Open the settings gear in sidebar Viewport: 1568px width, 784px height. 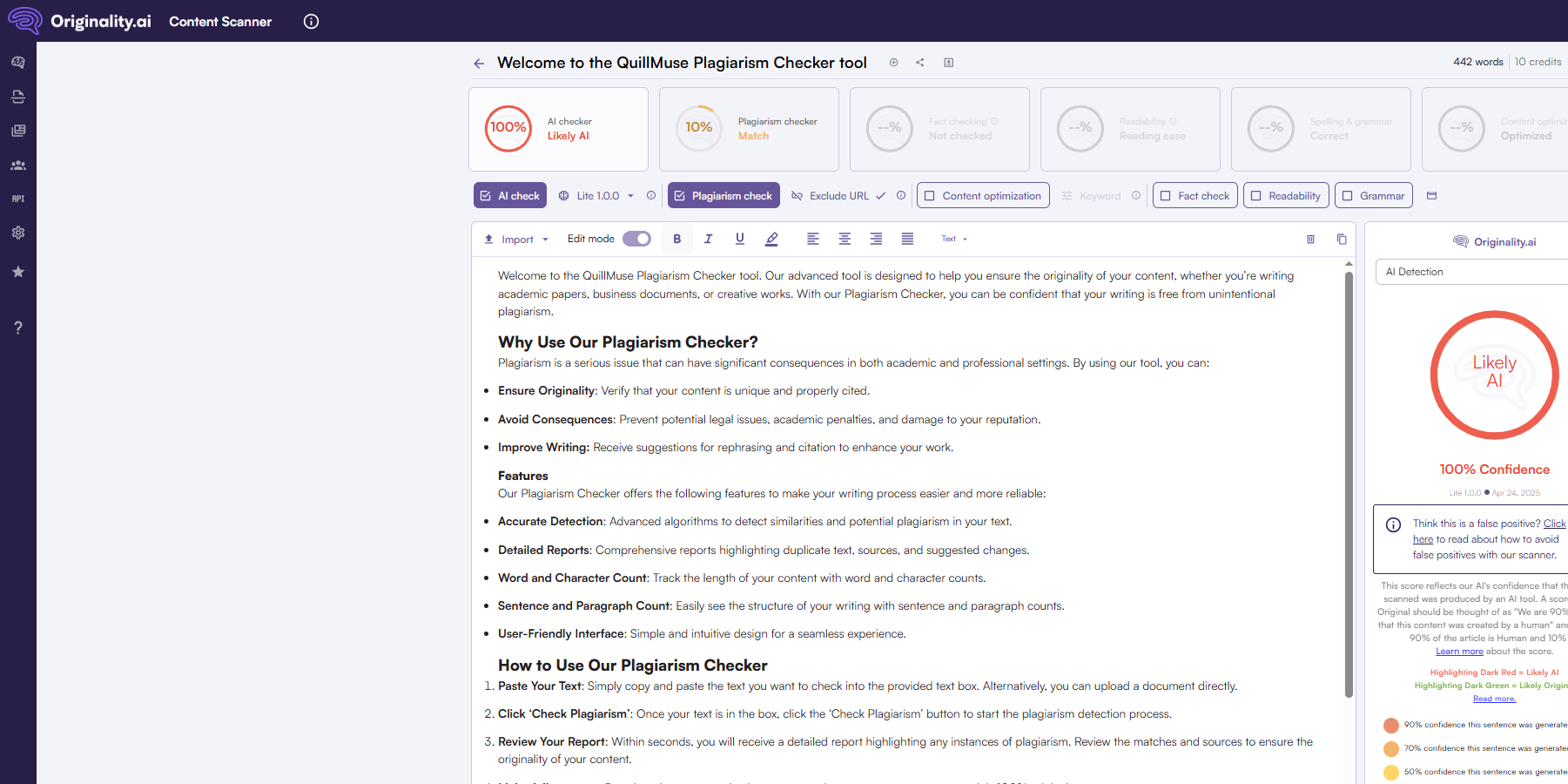(x=18, y=233)
